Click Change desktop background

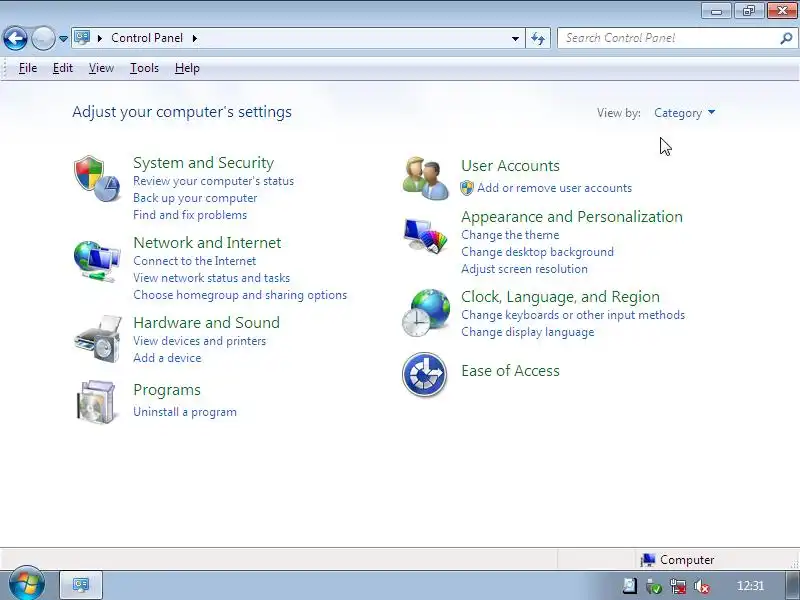point(537,252)
